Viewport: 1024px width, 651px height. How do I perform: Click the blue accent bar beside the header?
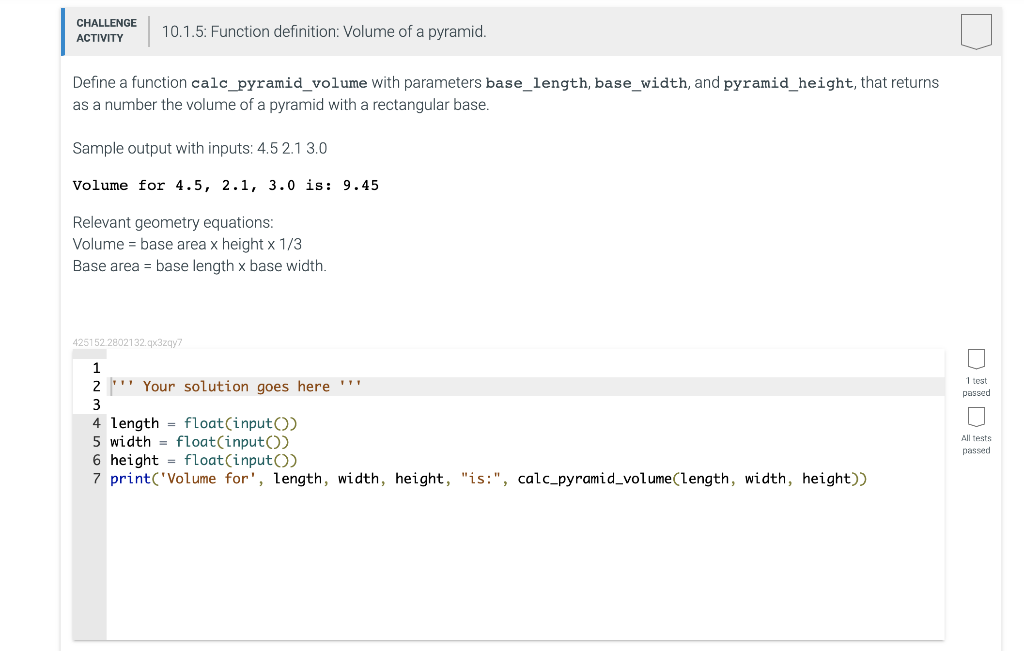tap(63, 31)
